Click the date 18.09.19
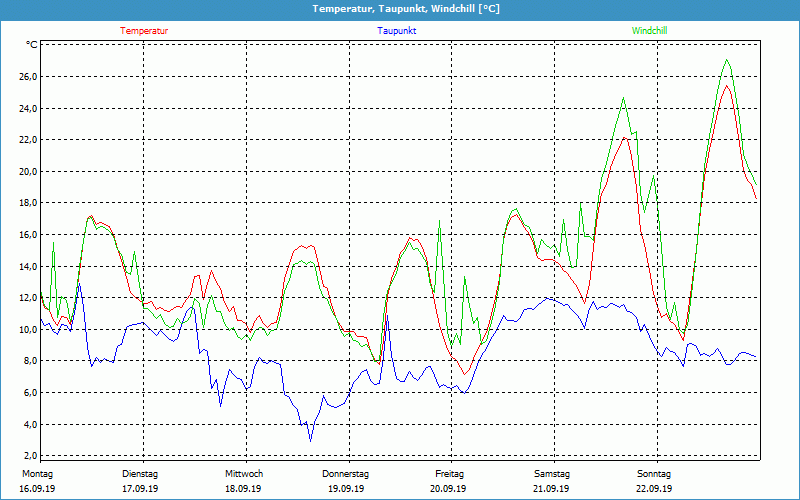 click(x=243, y=489)
